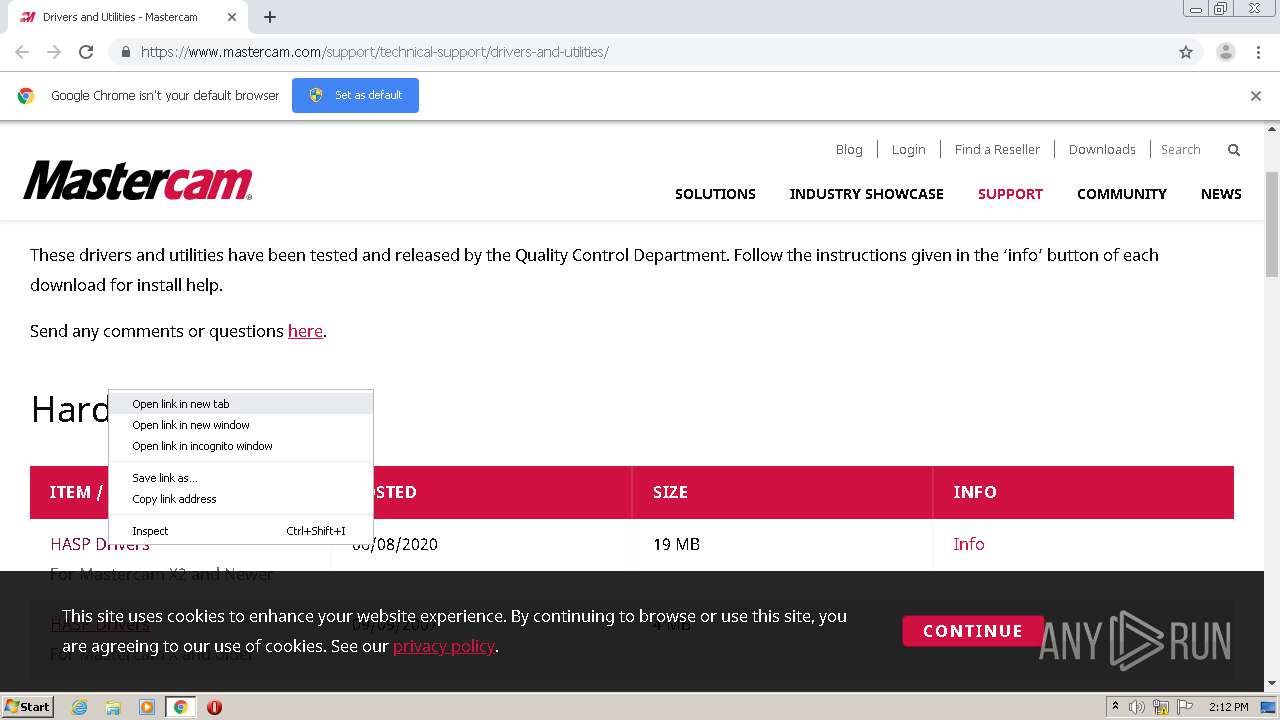Open the NEWS navigation menu
Screen dimensions: 1280x720
[1221, 194]
